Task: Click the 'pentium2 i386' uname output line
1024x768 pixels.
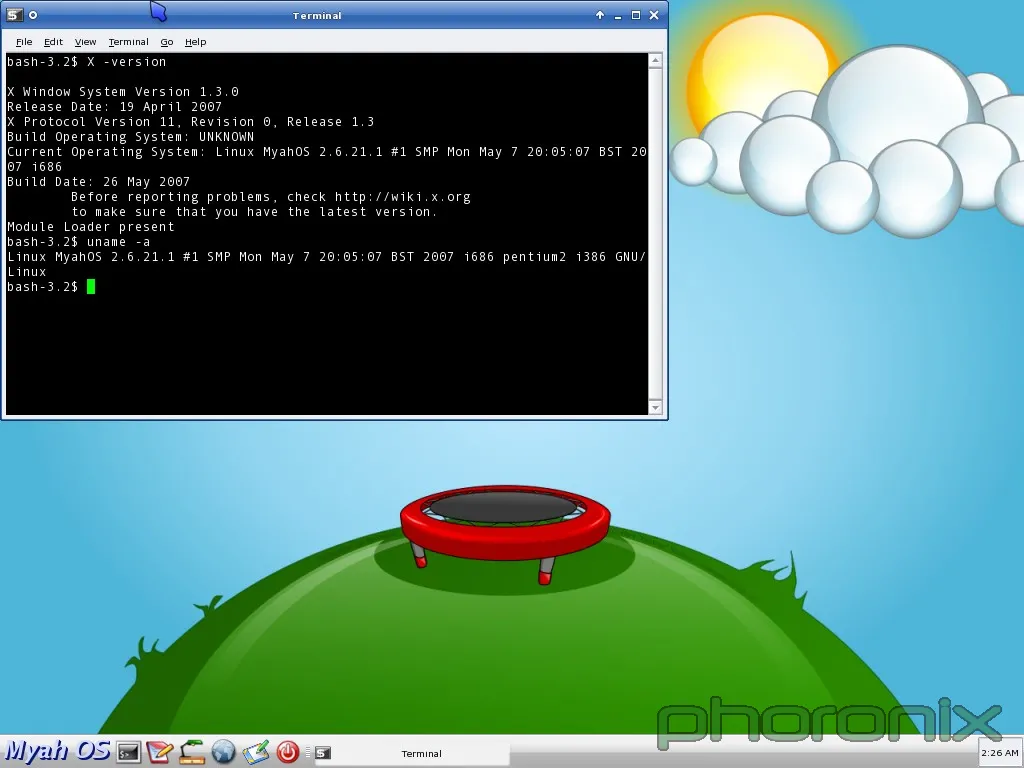Action: click(x=327, y=257)
